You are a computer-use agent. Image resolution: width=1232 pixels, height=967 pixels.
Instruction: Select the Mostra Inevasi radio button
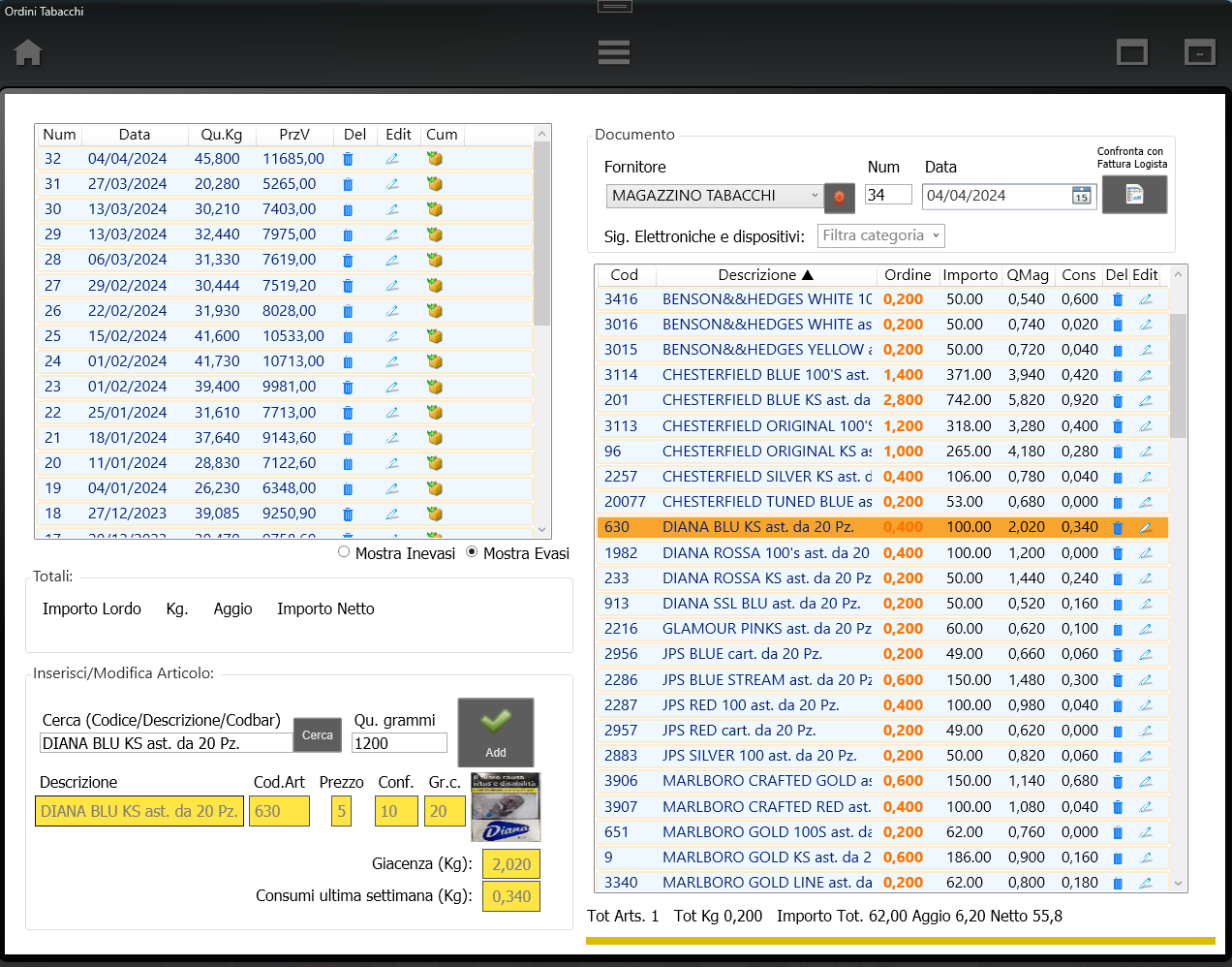(x=344, y=552)
